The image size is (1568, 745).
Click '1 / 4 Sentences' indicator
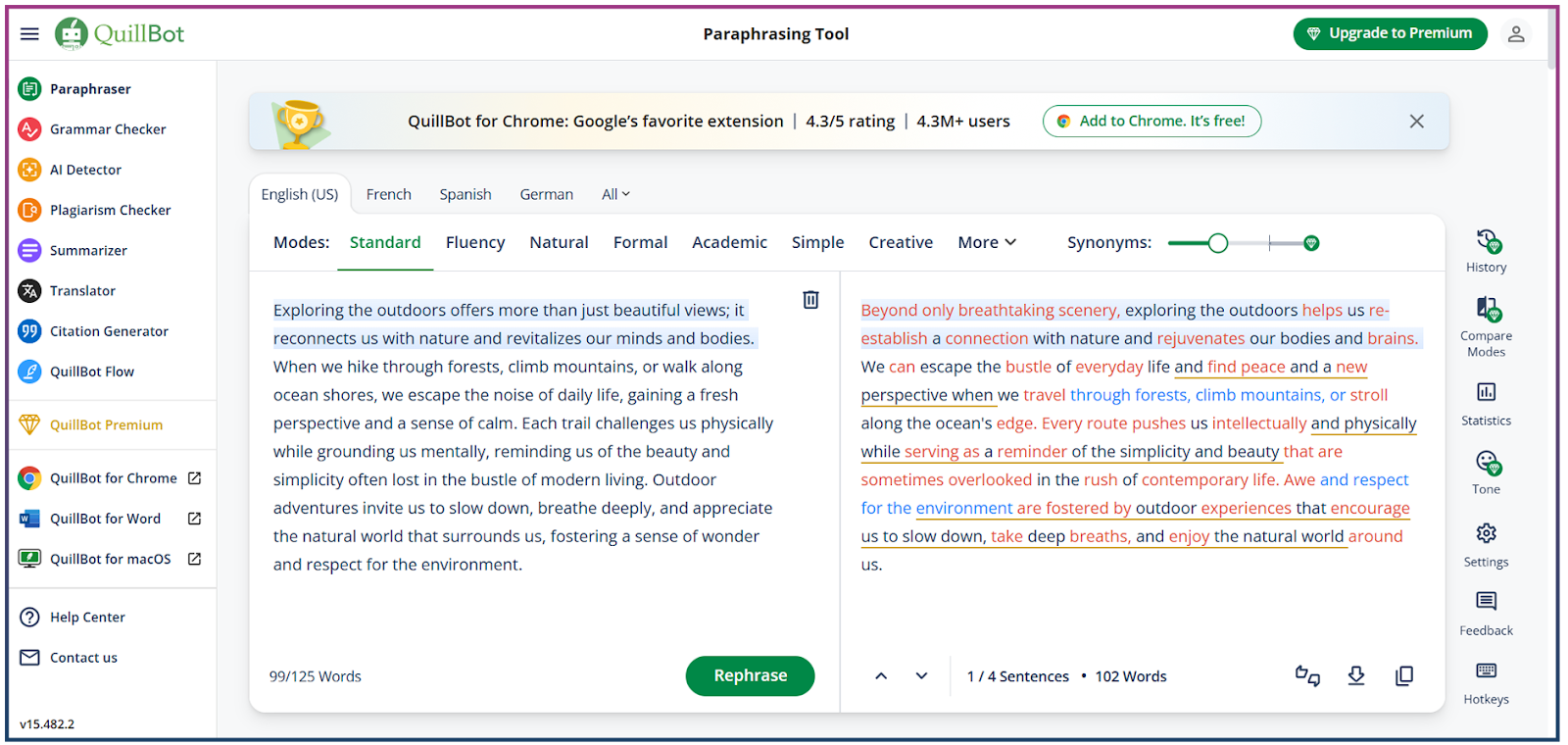tap(1017, 677)
